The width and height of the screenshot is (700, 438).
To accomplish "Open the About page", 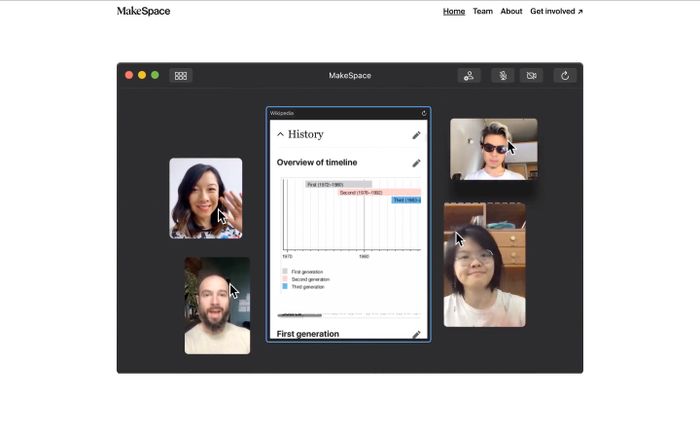I will pos(511,11).
